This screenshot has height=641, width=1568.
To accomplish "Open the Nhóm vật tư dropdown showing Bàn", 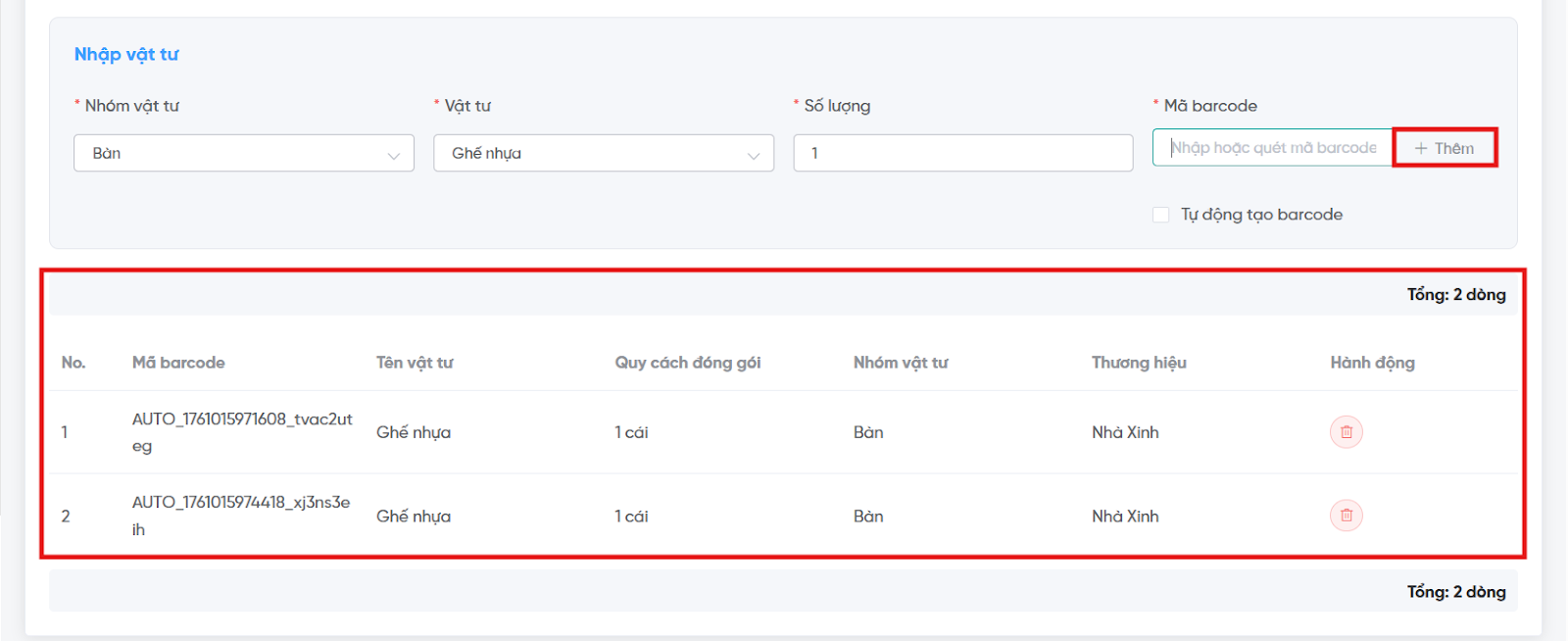I will point(244,153).
